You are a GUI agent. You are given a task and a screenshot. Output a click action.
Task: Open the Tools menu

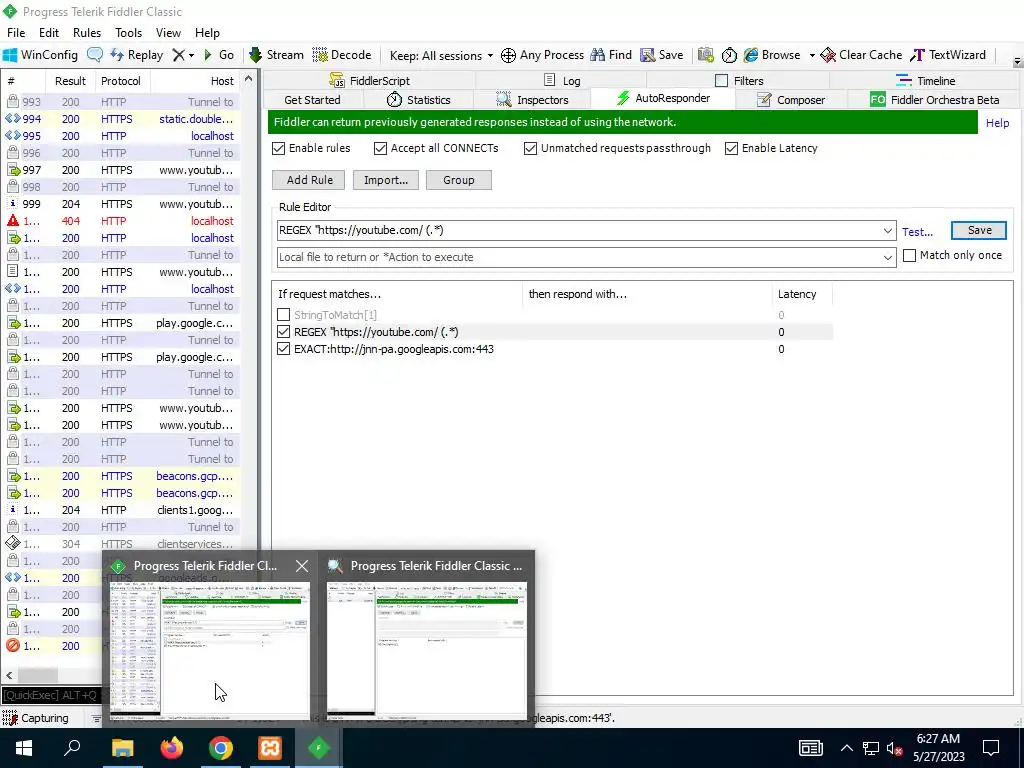[128, 33]
